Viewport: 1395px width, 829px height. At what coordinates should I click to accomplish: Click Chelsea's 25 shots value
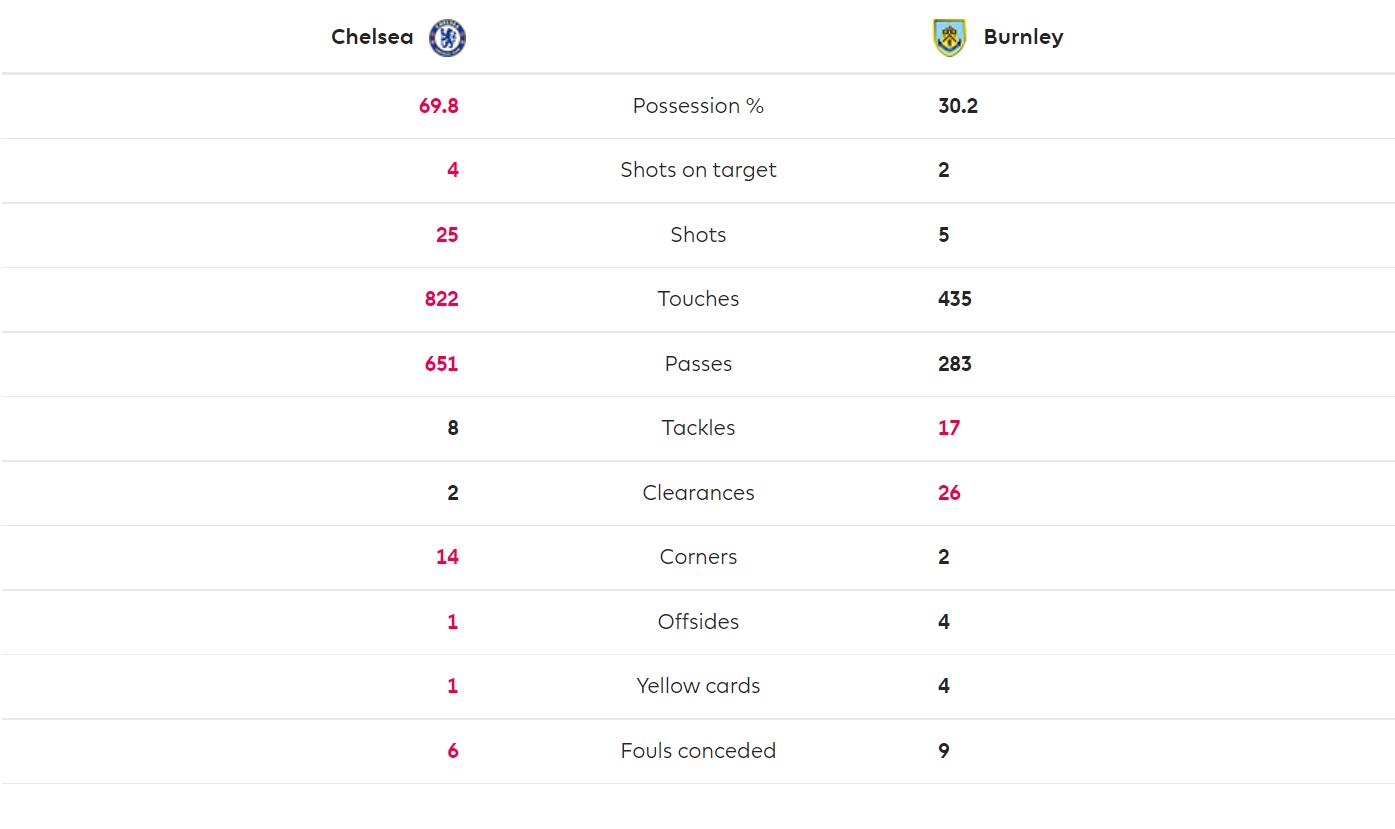tap(447, 235)
